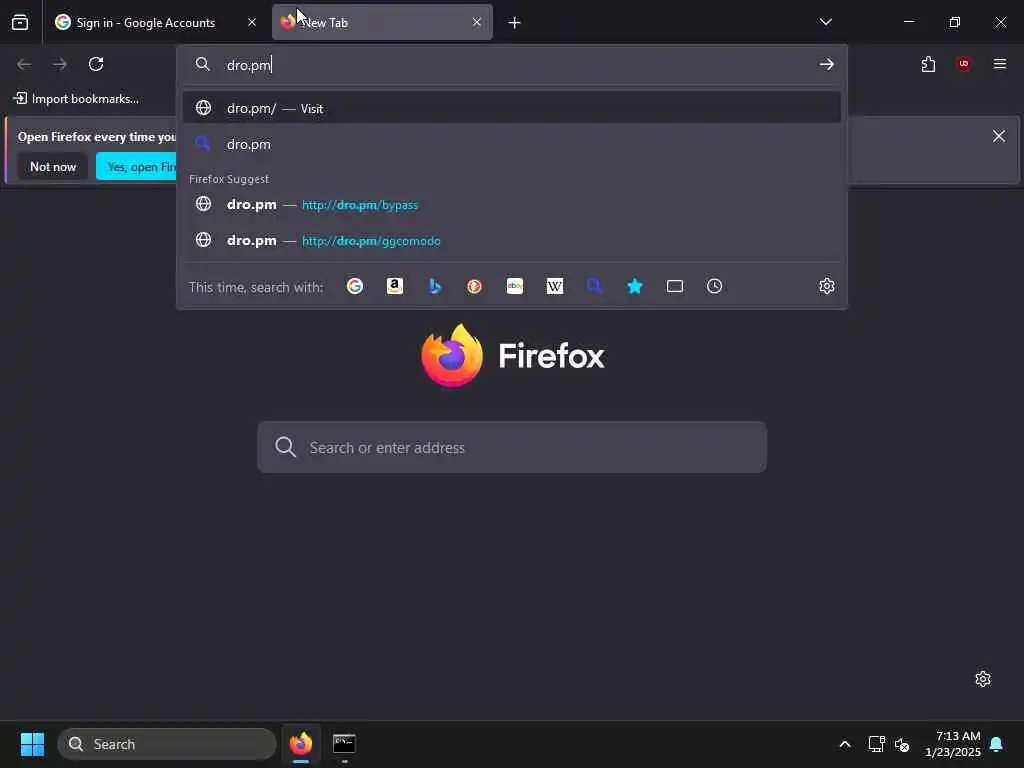Search this time with Wikipedia
1024x768 pixels.
click(x=554, y=286)
